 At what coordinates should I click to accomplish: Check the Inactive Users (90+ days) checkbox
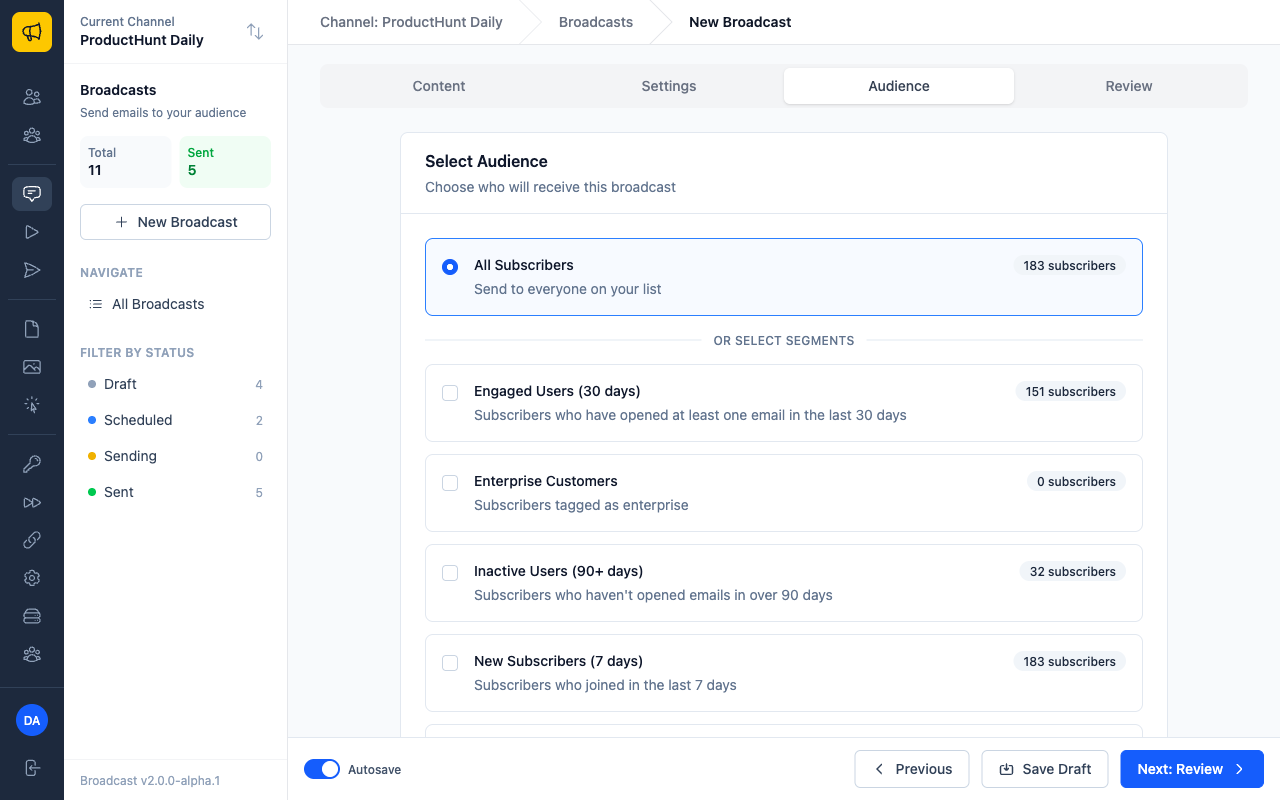click(x=450, y=573)
